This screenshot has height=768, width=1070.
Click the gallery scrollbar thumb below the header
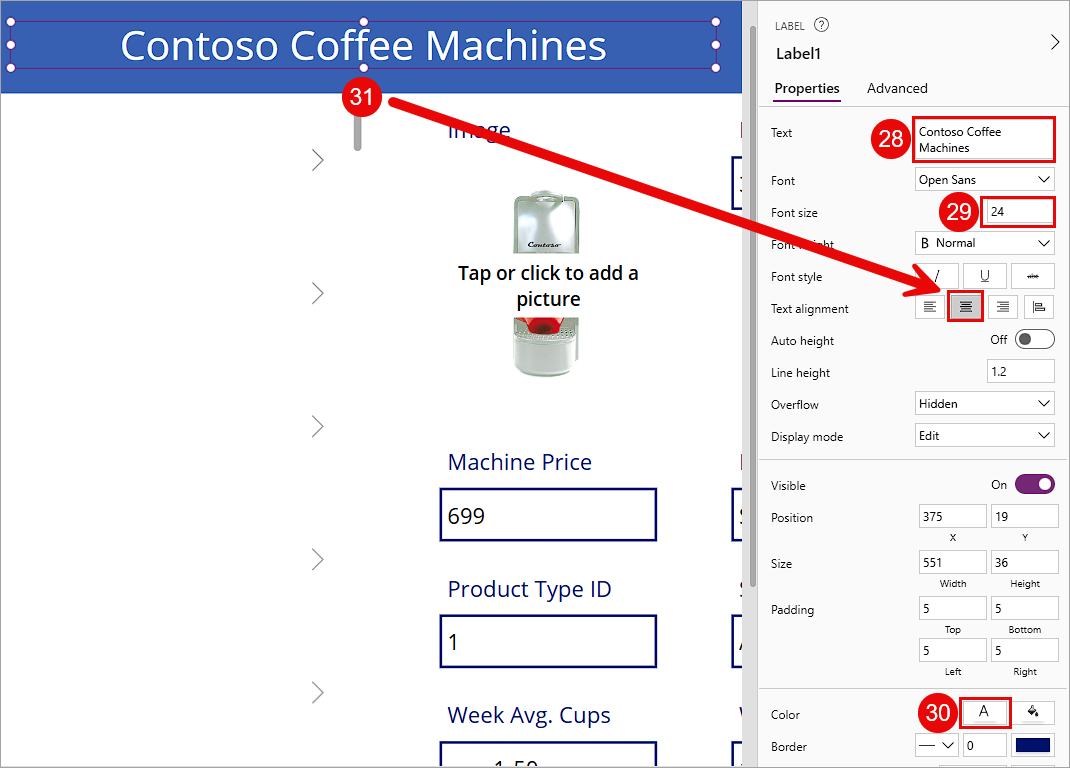pyautogui.click(x=358, y=133)
